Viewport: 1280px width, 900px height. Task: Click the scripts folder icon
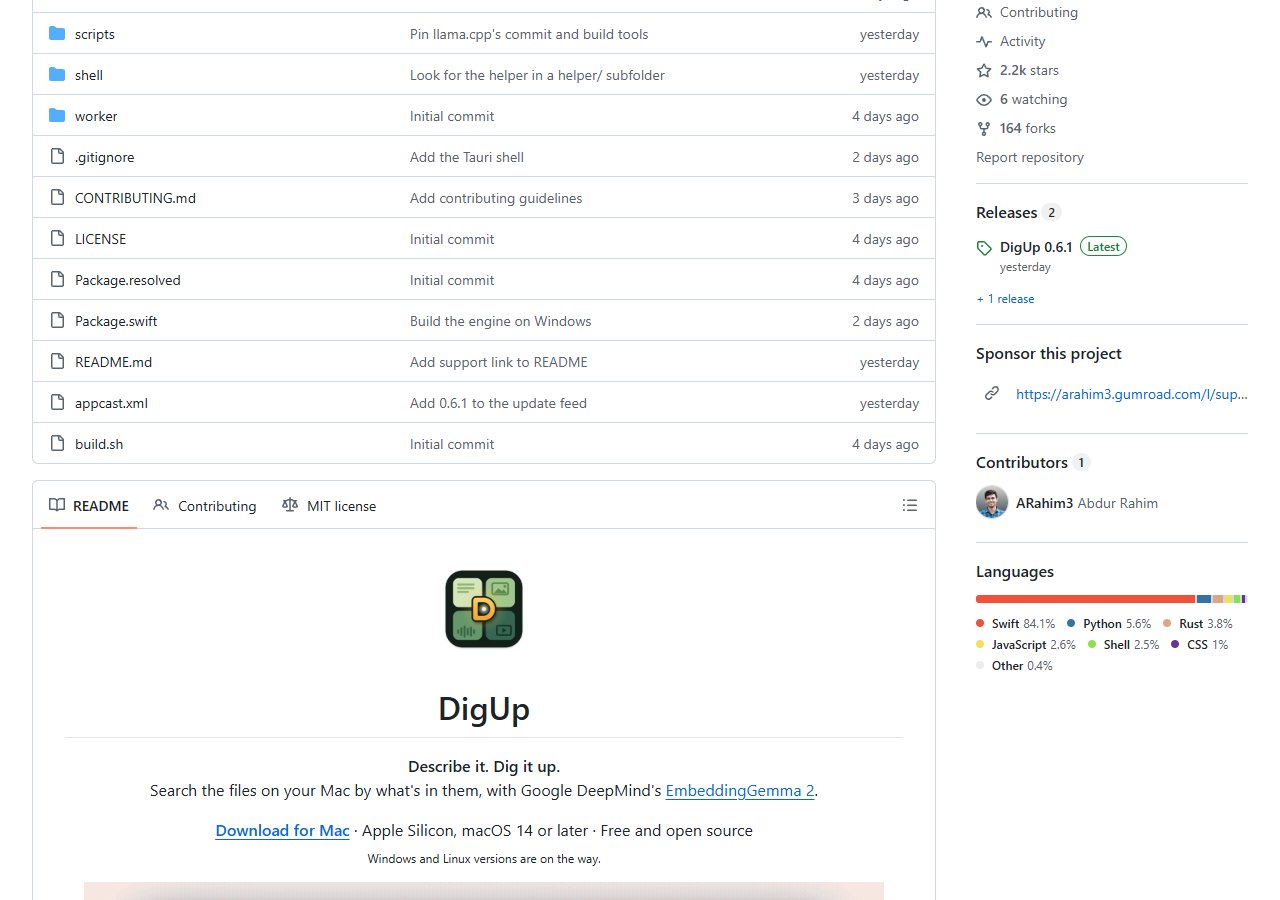pos(57,34)
